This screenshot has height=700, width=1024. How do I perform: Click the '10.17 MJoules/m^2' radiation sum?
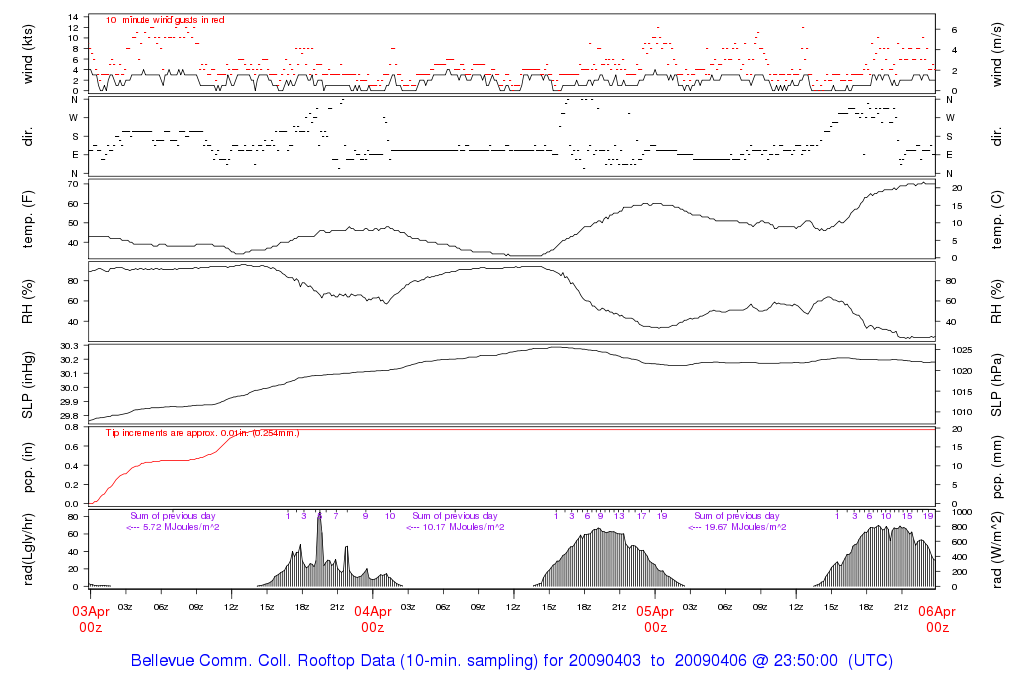click(x=463, y=527)
